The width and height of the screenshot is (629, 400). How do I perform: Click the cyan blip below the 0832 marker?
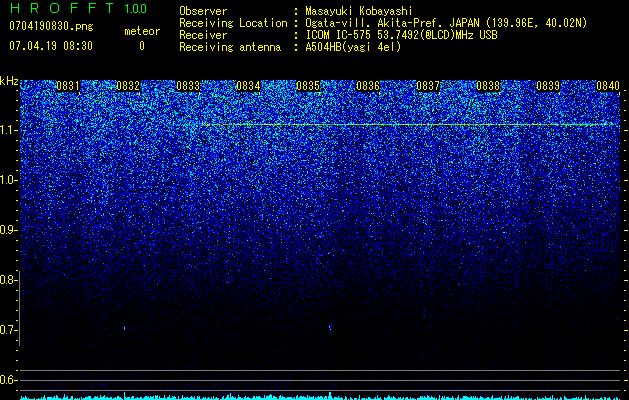(124, 328)
